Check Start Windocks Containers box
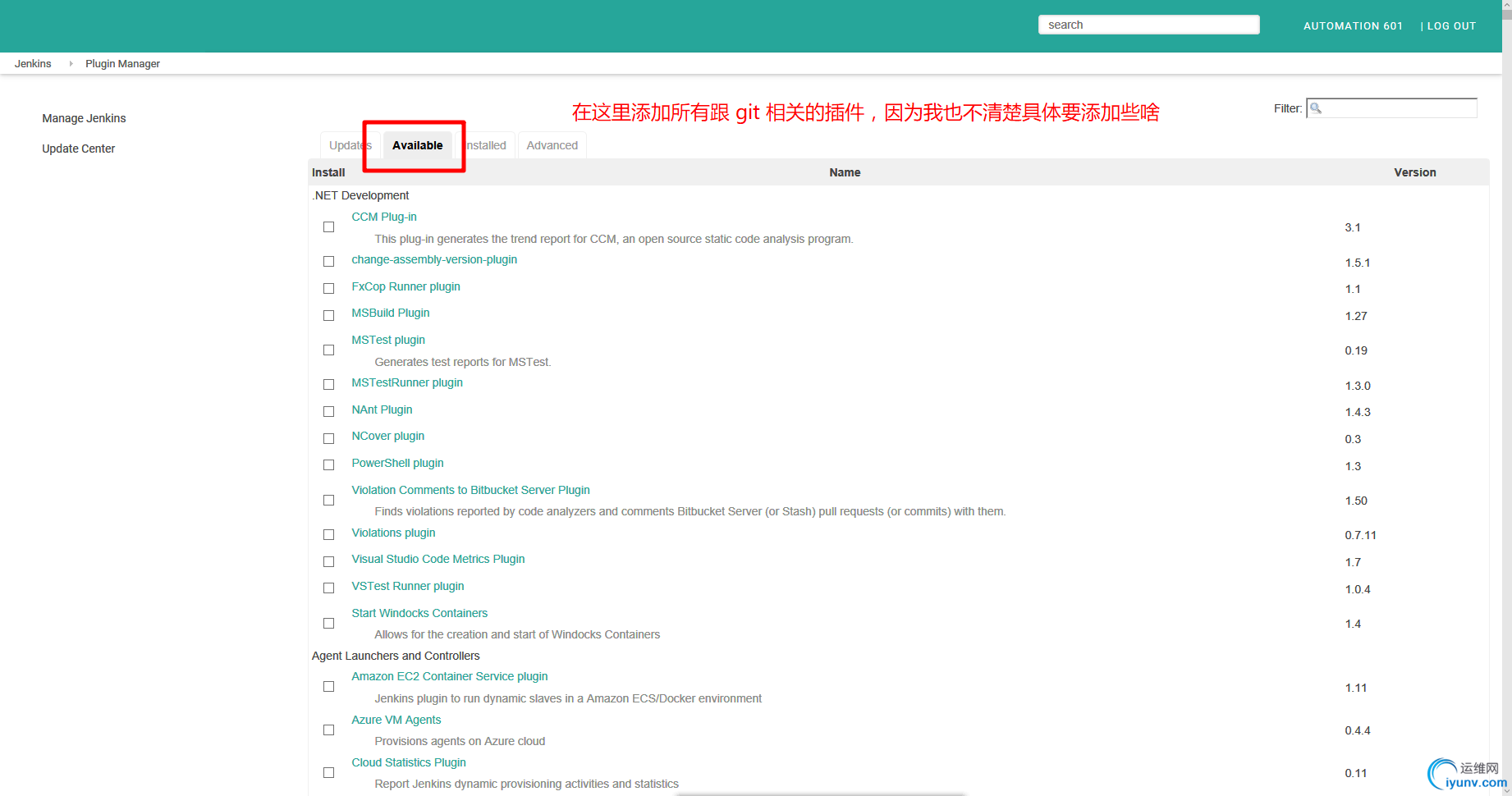 click(x=328, y=624)
